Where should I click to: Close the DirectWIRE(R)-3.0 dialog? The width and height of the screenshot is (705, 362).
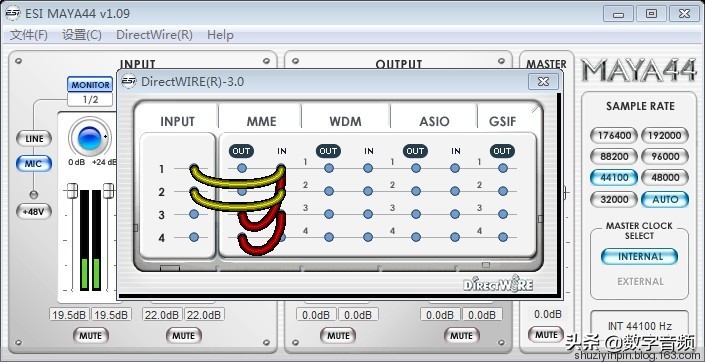tap(543, 81)
